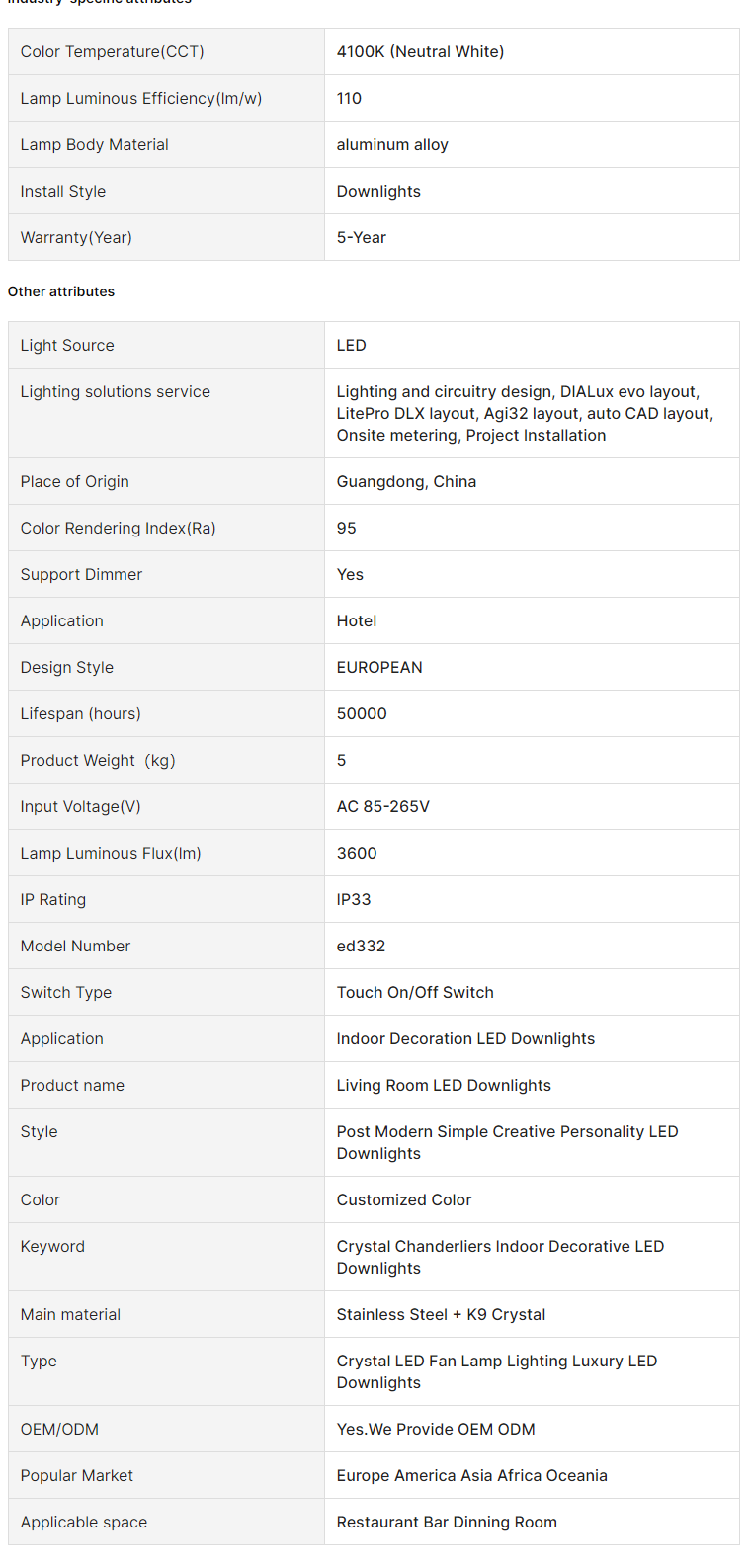Click the Color Temperature(CCT) attribute label
Viewport: 750px width, 1568px height.
coord(112,51)
